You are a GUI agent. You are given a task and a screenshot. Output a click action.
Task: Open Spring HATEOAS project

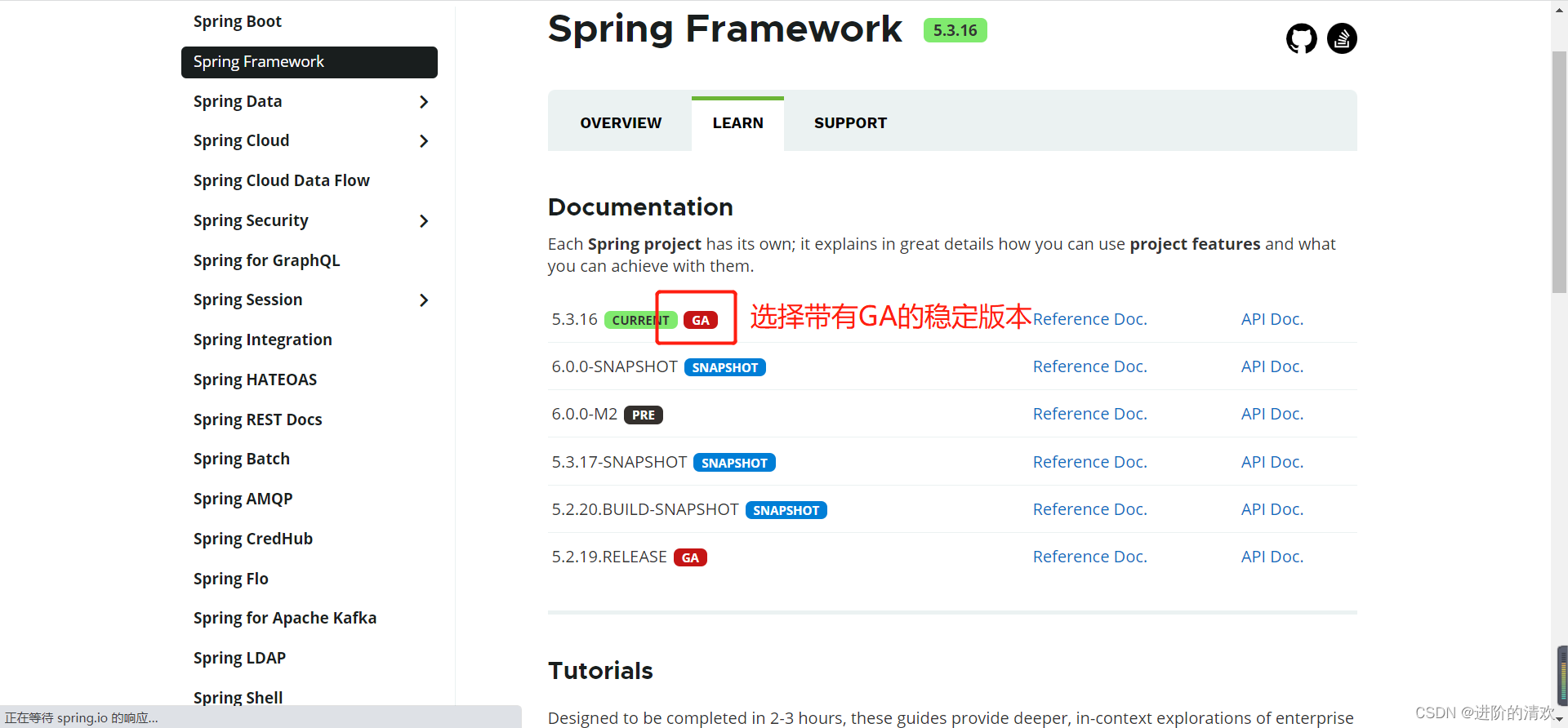[x=255, y=380]
